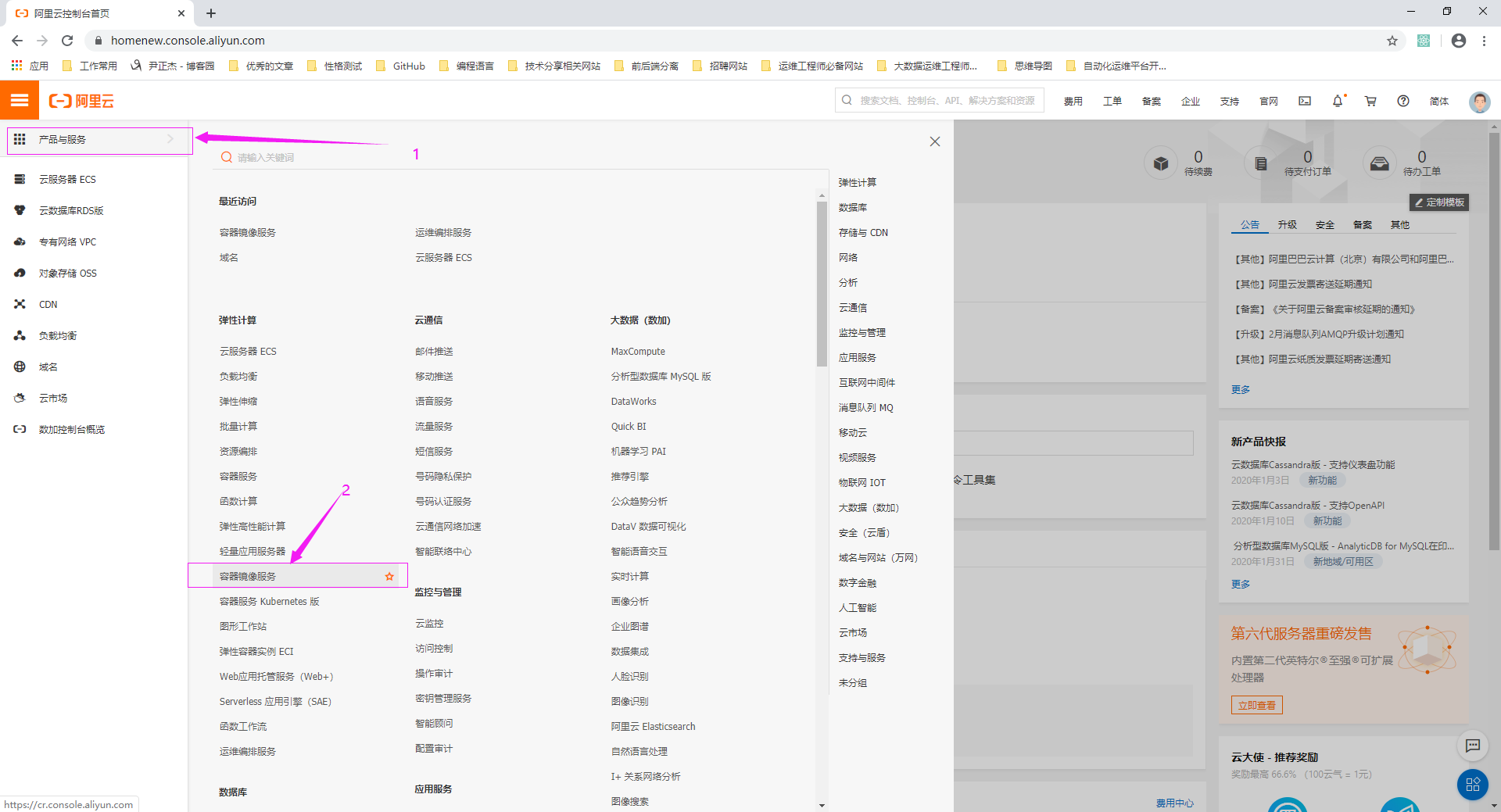Open the 费用中心 link
Screen dimensions: 1501x812
1175,803
